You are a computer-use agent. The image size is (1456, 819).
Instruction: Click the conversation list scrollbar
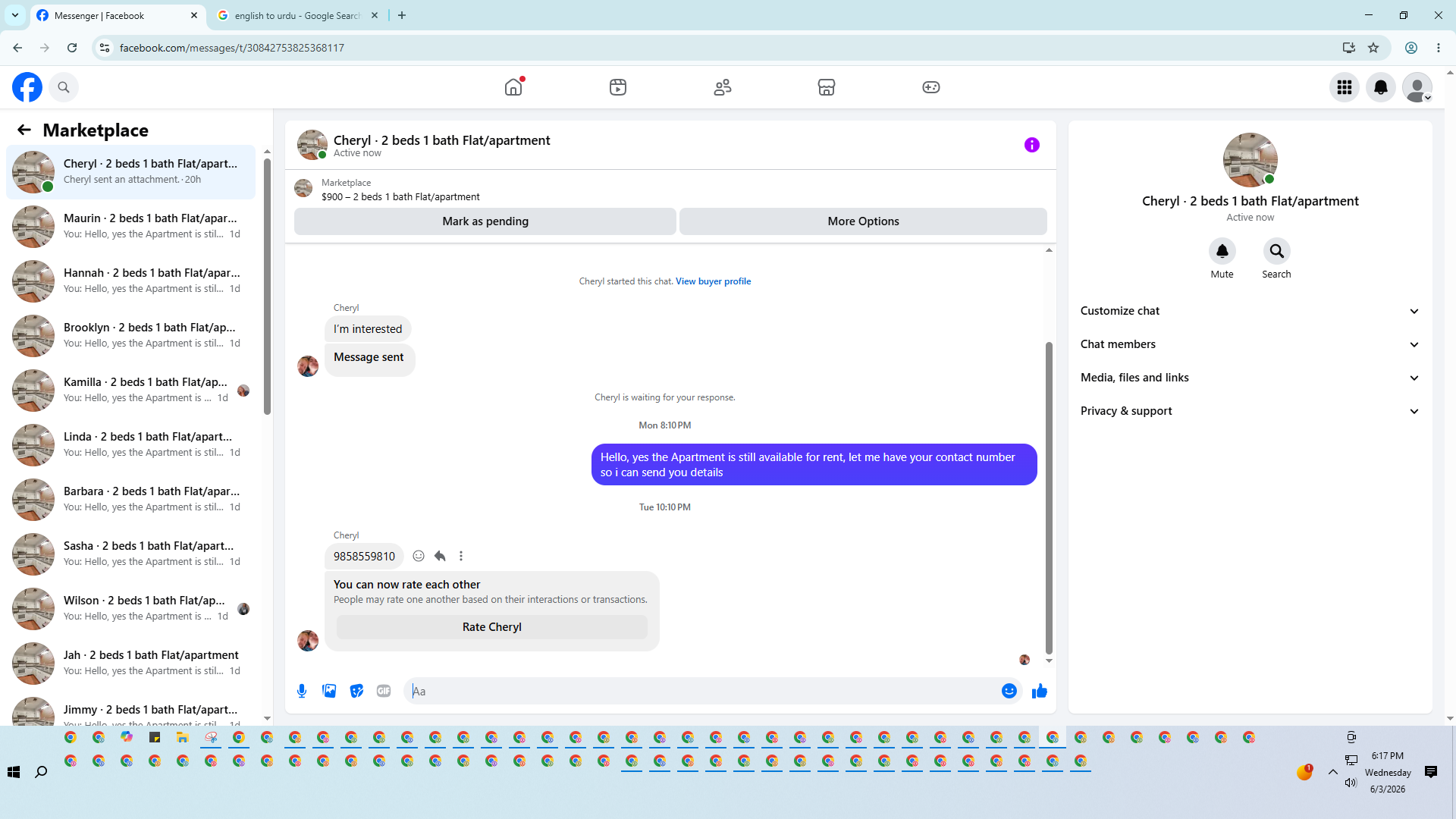pyautogui.click(x=267, y=285)
